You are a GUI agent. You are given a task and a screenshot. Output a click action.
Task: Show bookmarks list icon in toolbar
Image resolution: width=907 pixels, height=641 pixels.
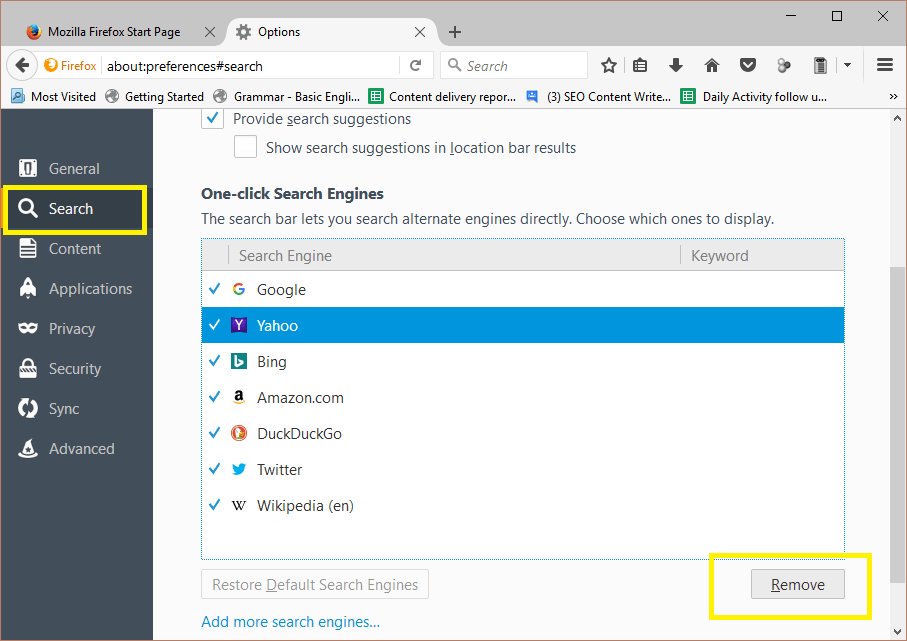640,65
